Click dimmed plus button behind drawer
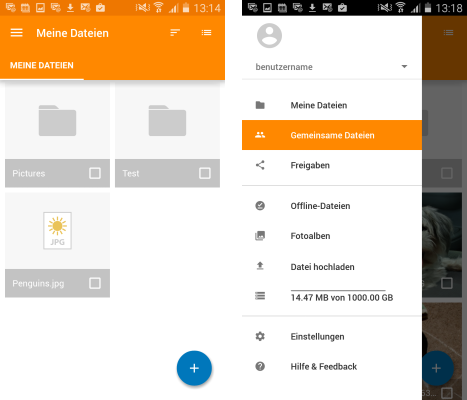 point(438,368)
